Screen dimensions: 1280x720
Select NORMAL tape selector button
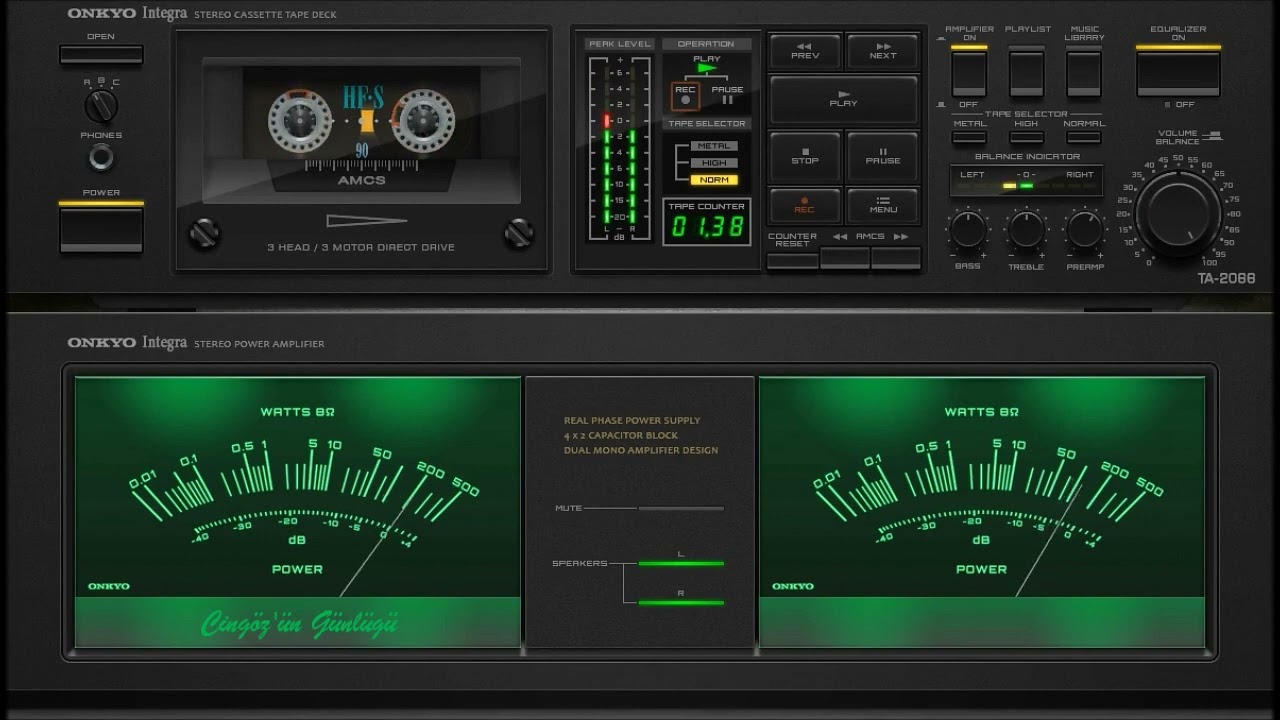pos(1084,137)
